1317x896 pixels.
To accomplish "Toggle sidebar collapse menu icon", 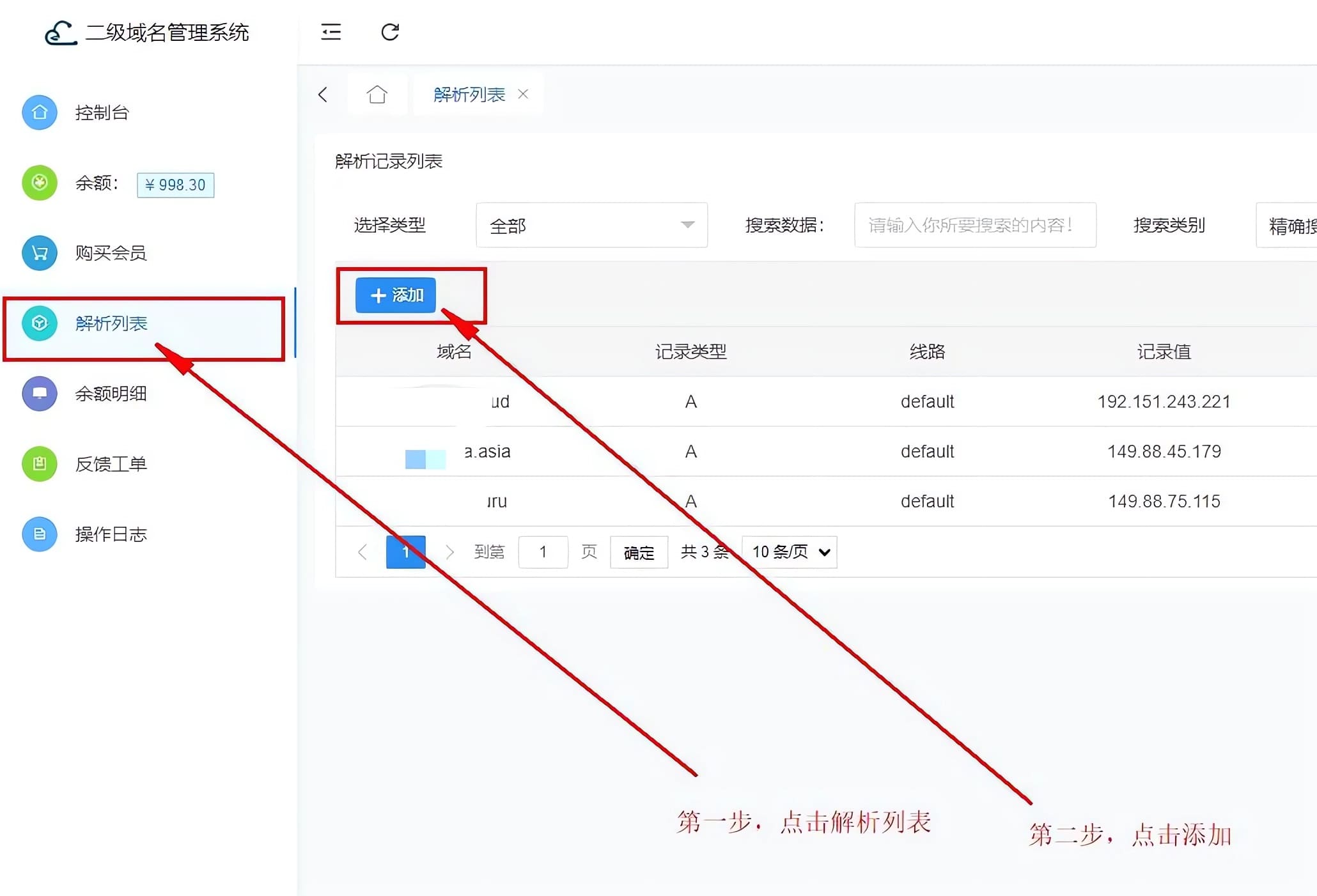I will (331, 32).
